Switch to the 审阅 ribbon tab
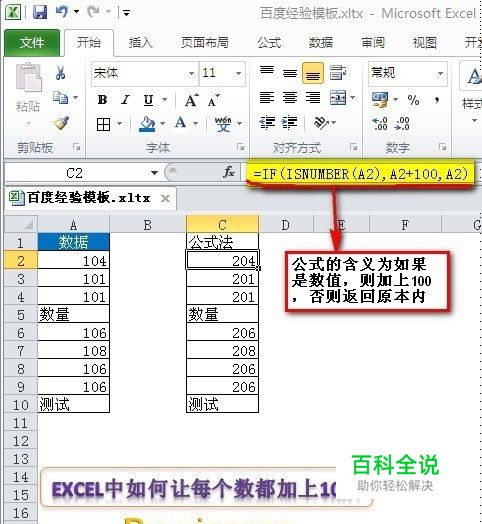Viewport: 482px width, 524px height. 373,42
